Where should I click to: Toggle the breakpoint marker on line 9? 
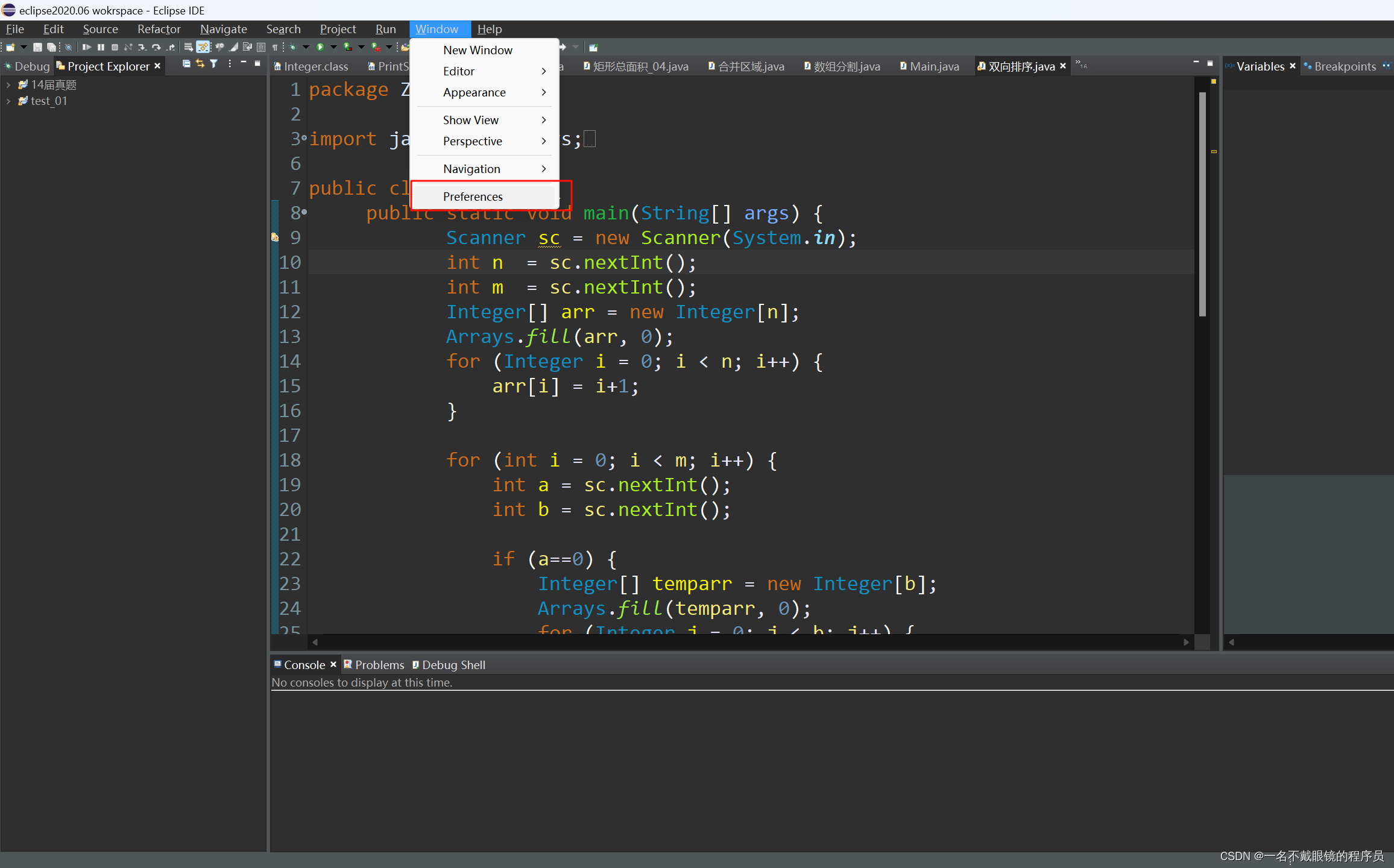(x=275, y=237)
